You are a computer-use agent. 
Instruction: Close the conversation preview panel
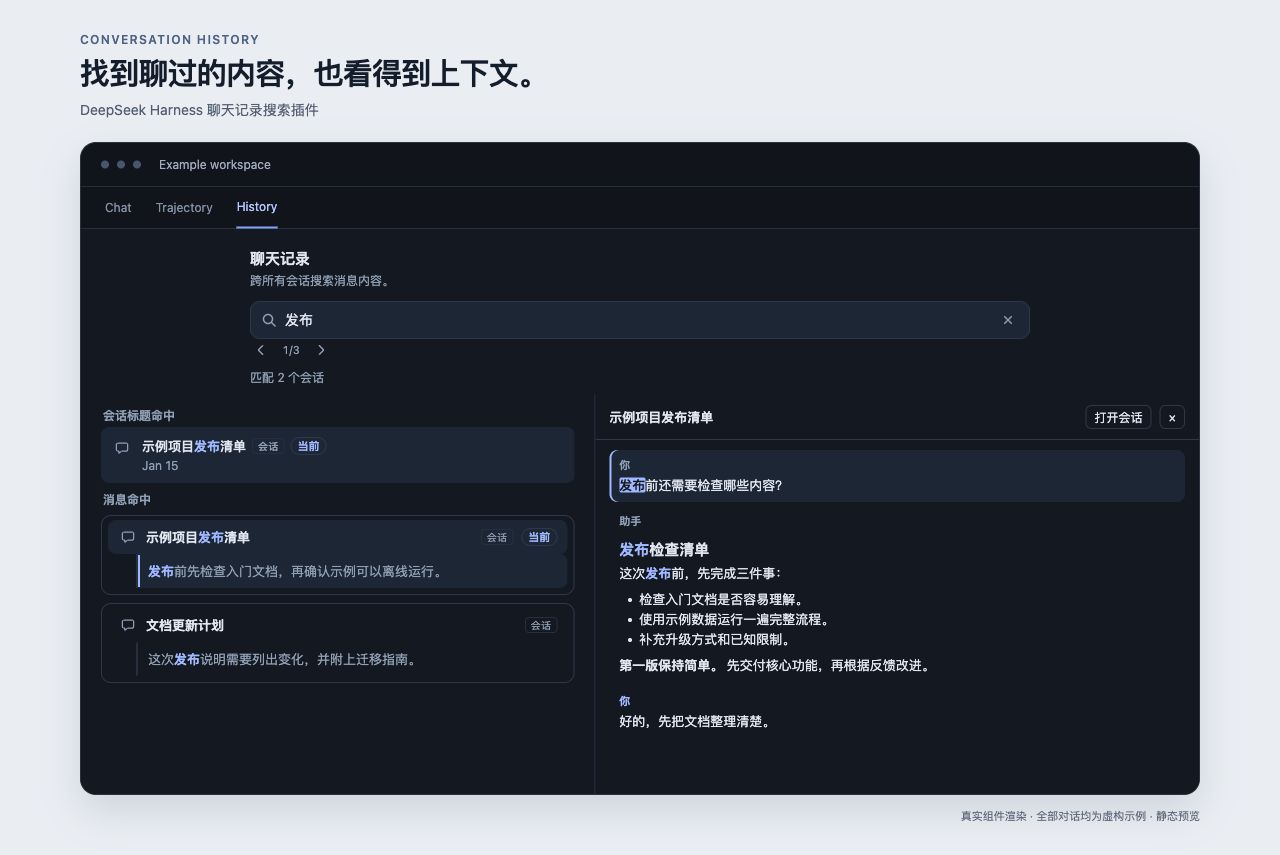[x=1172, y=417]
